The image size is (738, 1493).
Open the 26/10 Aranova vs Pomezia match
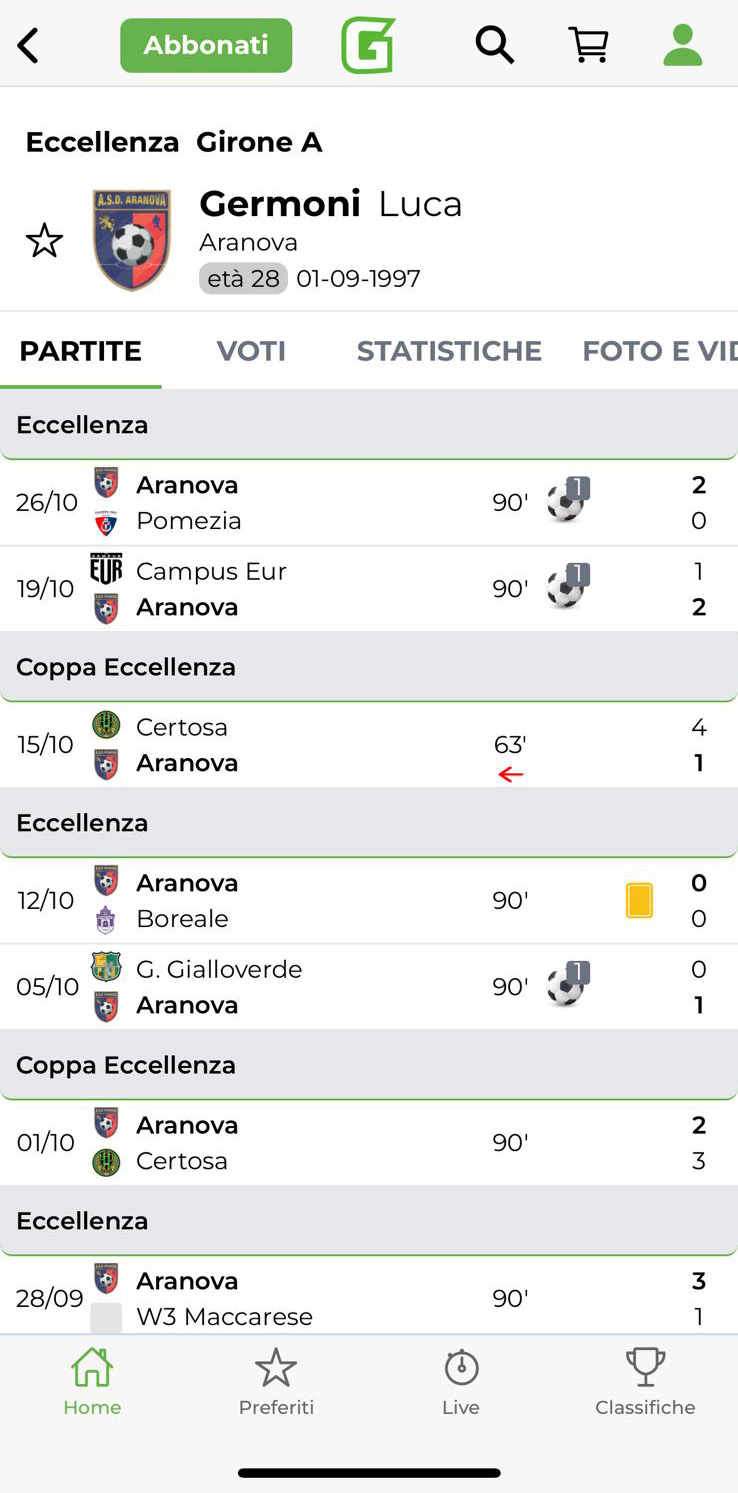click(300, 503)
